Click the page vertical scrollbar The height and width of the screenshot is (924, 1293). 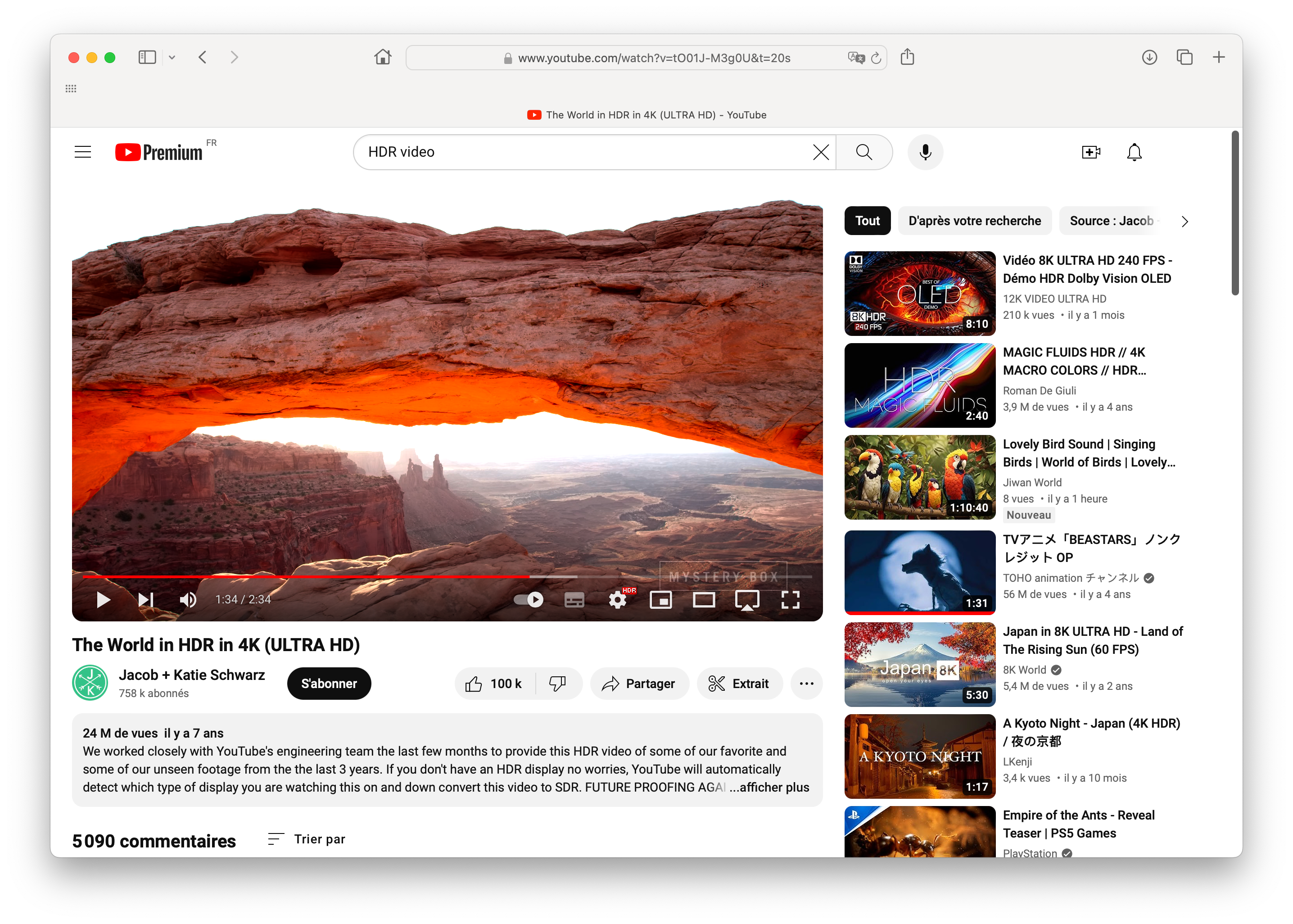[x=1235, y=213]
